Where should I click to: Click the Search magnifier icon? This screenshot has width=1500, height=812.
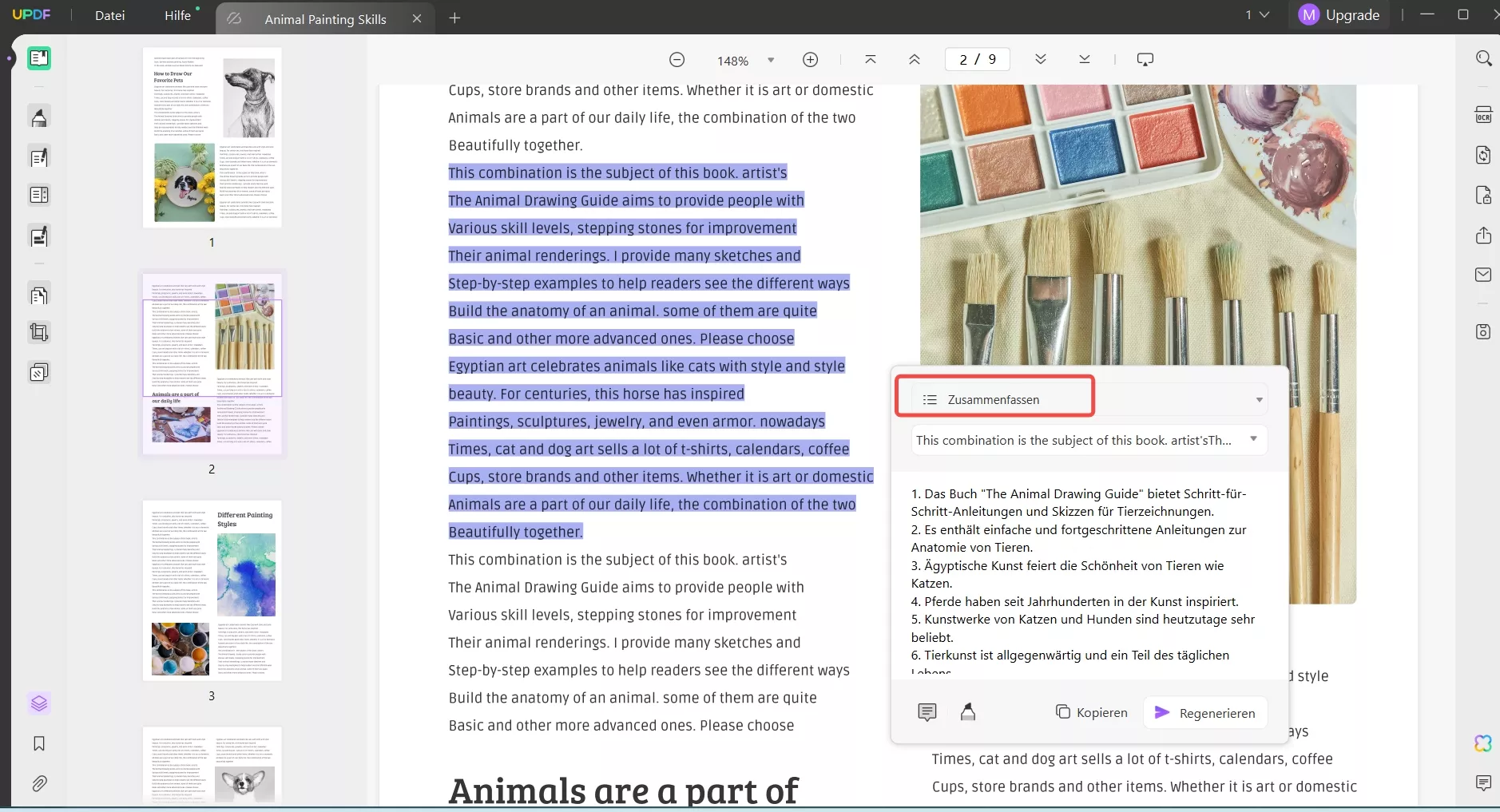(1483, 58)
